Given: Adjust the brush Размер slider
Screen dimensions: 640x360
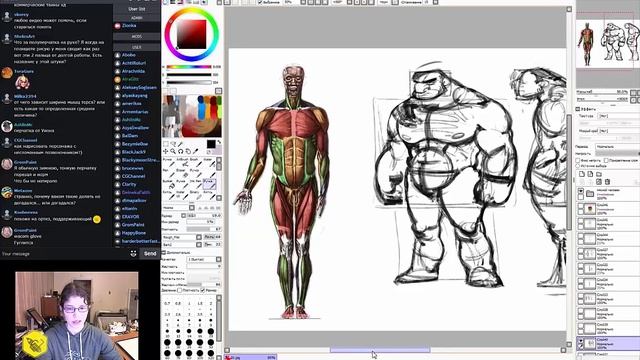Looking at the screenshot, I should 204,216.
